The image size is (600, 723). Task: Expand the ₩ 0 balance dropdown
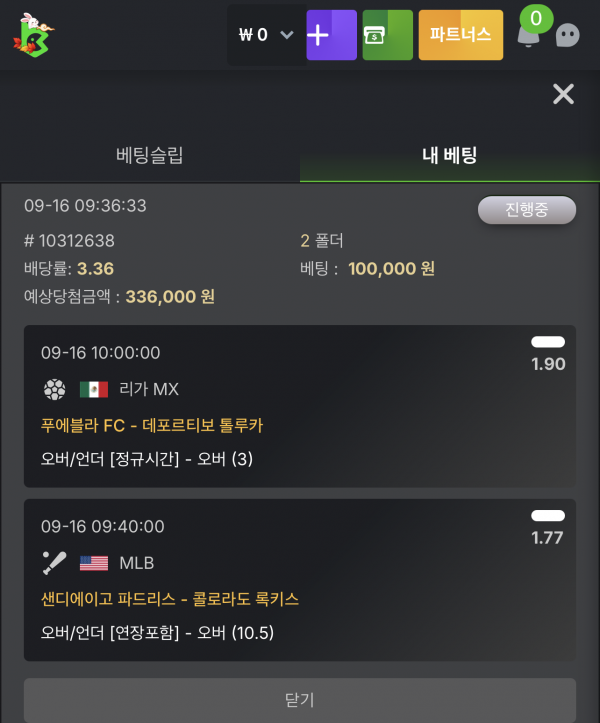pos(266,35)
